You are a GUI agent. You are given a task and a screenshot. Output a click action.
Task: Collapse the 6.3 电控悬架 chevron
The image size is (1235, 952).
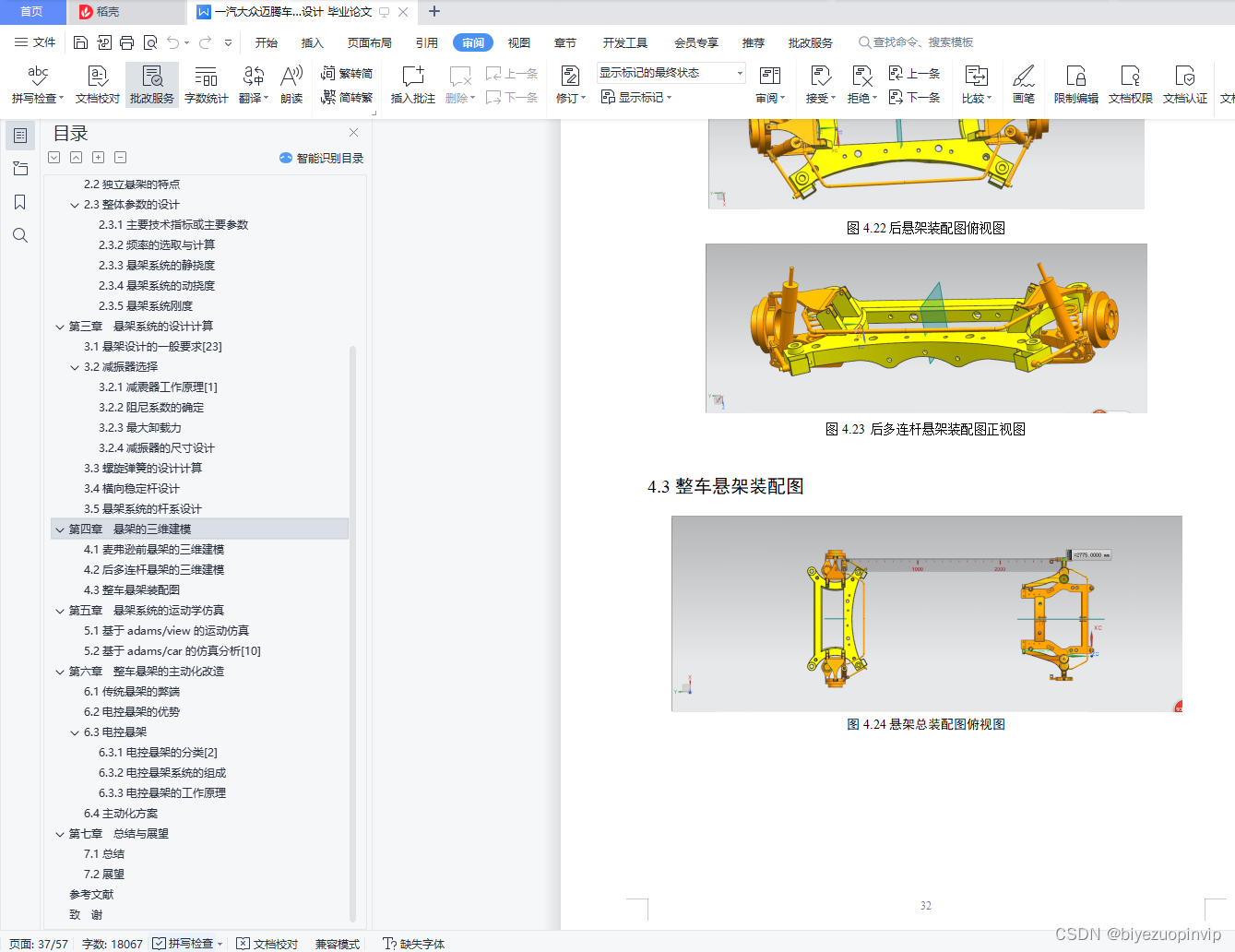[x=75, y=732]
